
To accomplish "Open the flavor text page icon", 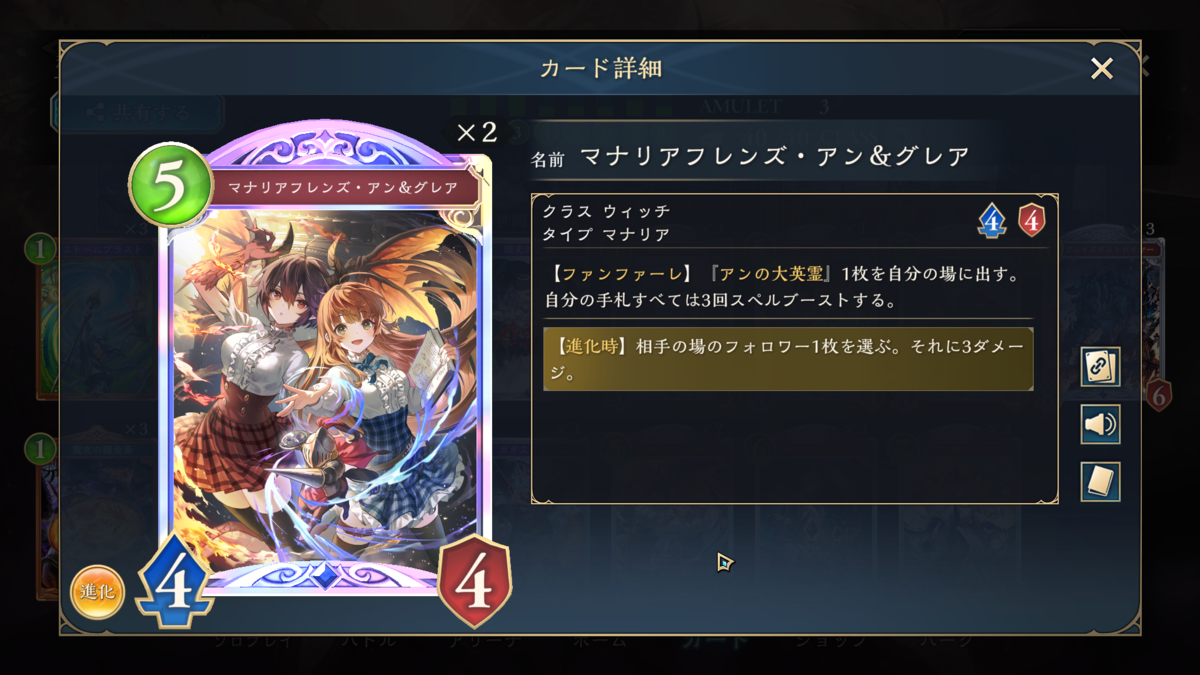I will (x=1100, y=482).
